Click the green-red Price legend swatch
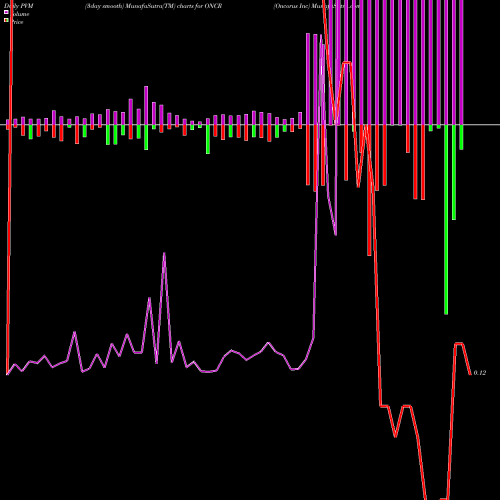The width and height of the screenshot is (500, 500). coord(6,20)
